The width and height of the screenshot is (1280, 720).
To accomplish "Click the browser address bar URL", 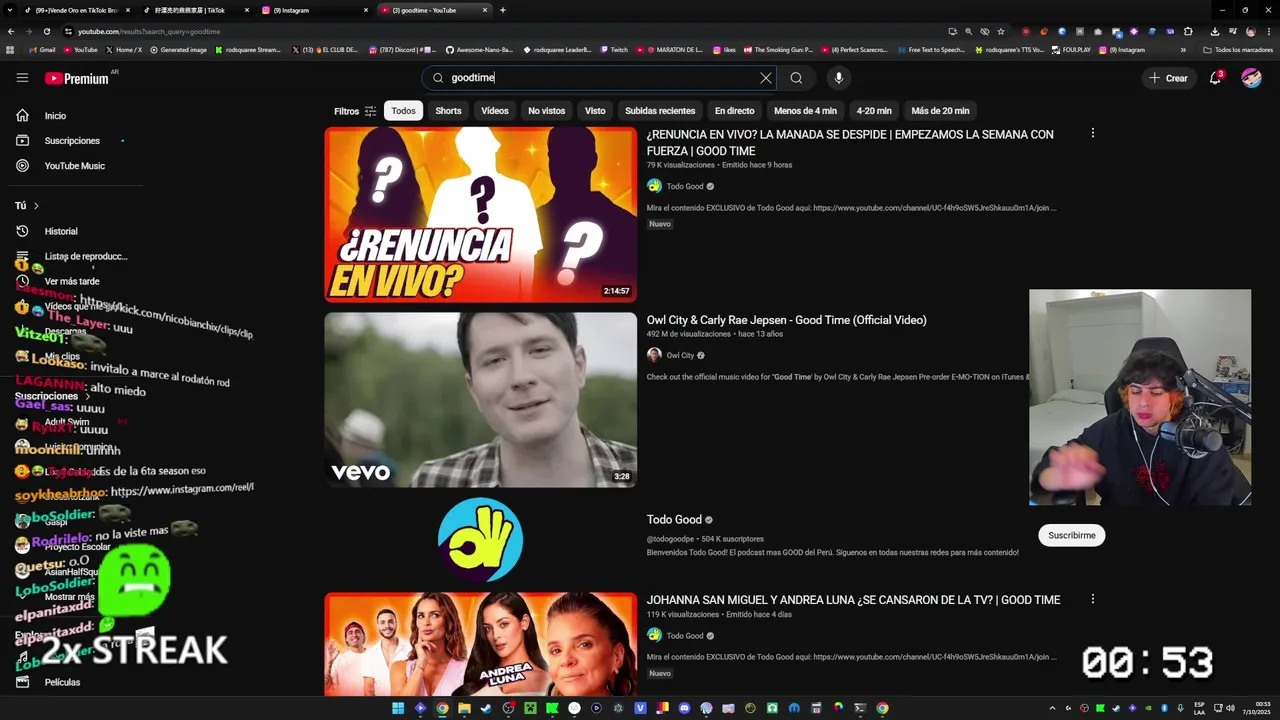I will [x=148, y=31].
